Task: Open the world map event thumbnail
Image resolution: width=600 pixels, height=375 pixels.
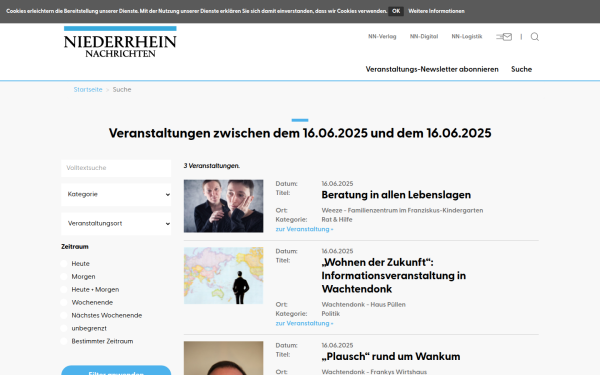Action: 223,276
